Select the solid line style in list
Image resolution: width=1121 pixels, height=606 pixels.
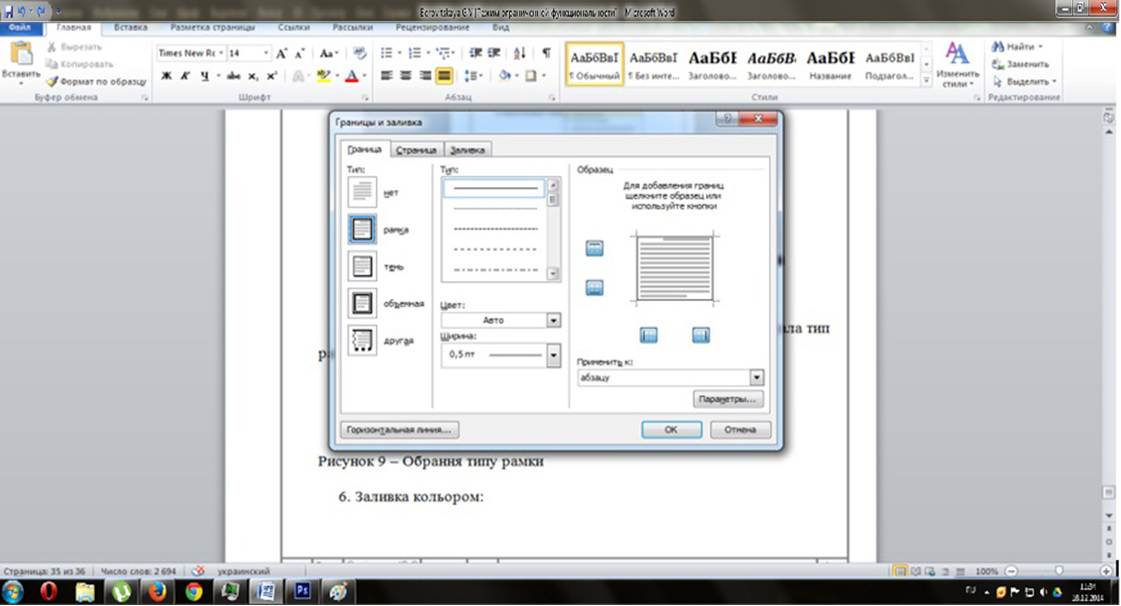[496, 187]
